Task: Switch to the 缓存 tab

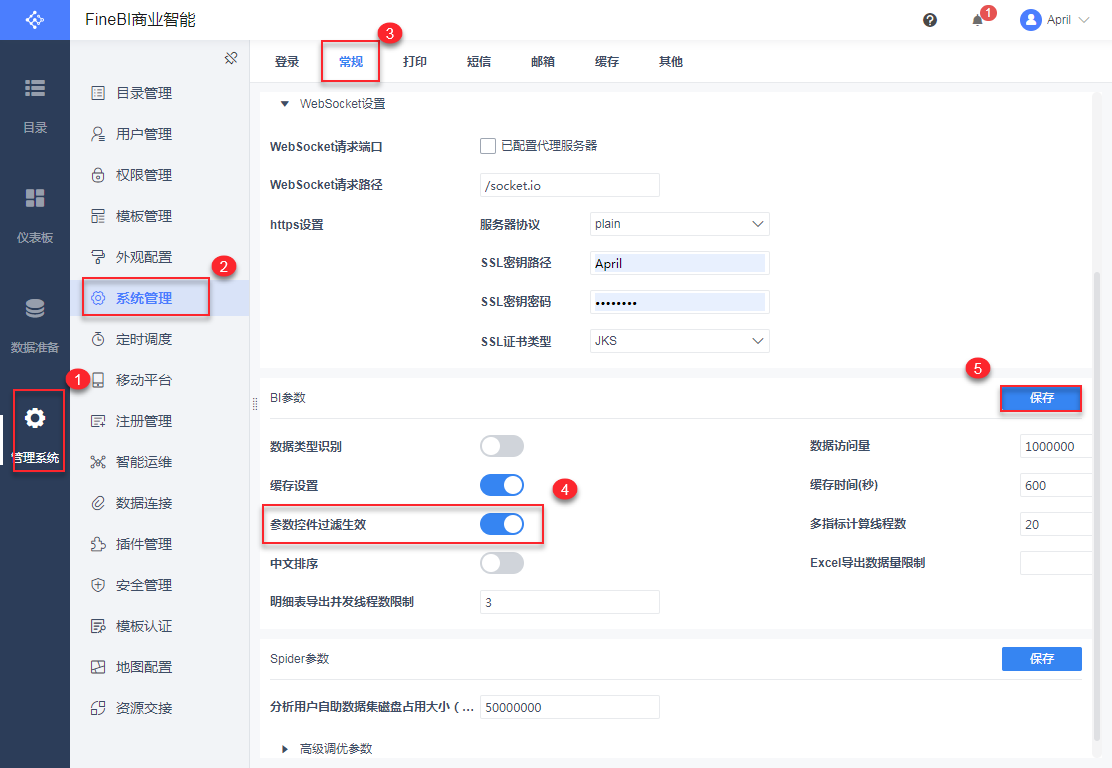Action: click(606, 62)
